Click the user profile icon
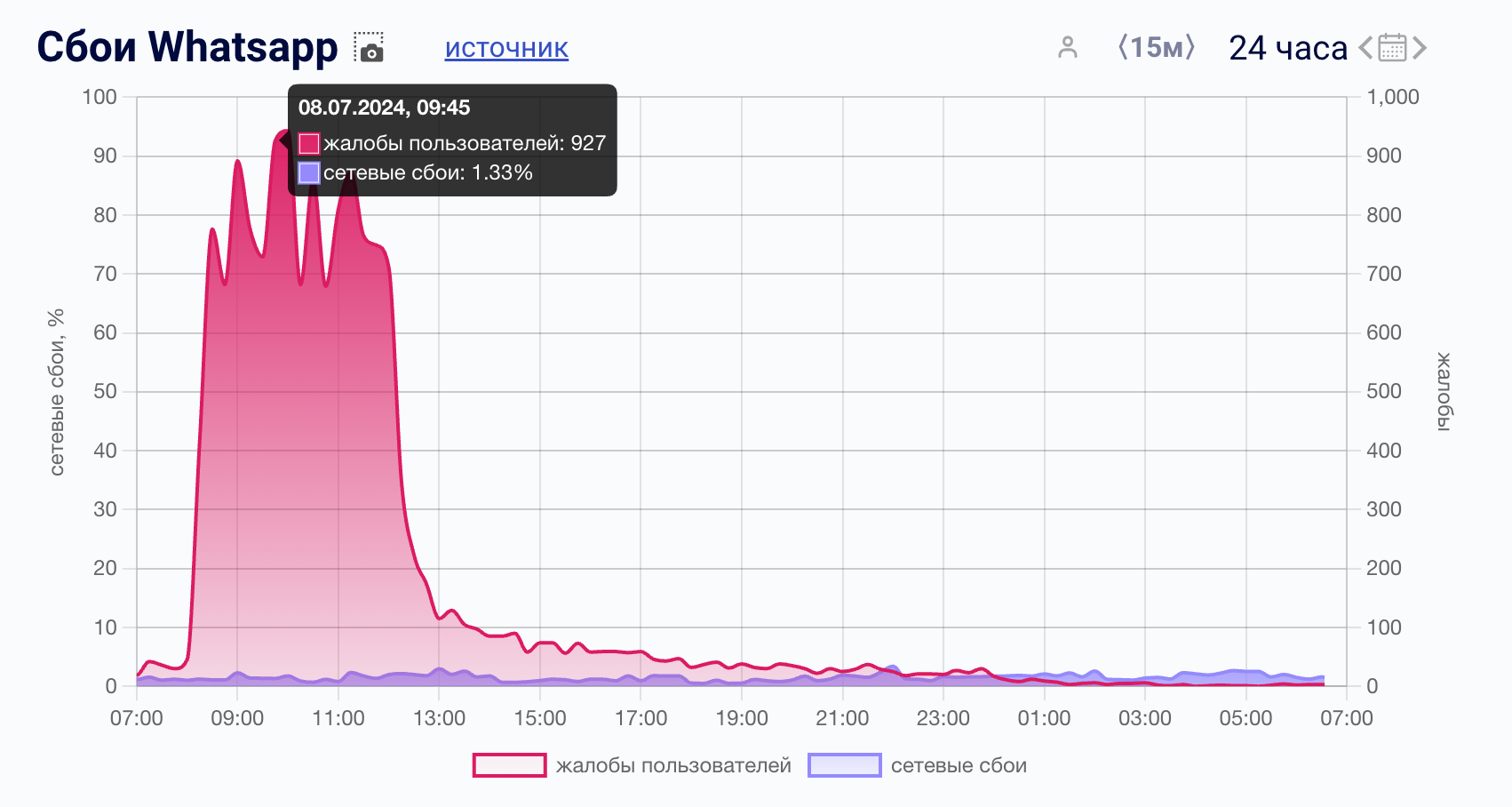Viewport: 1512px width, 807px height. (1068, 47)
